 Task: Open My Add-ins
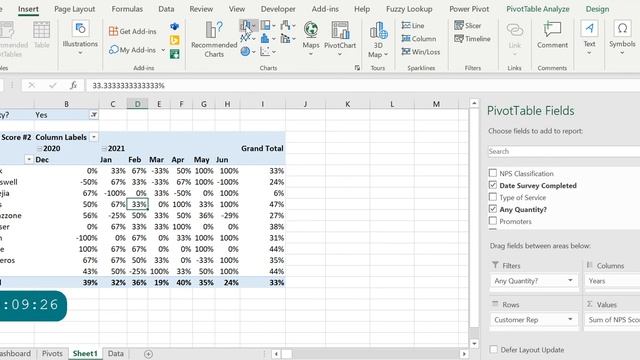[133, 50]
